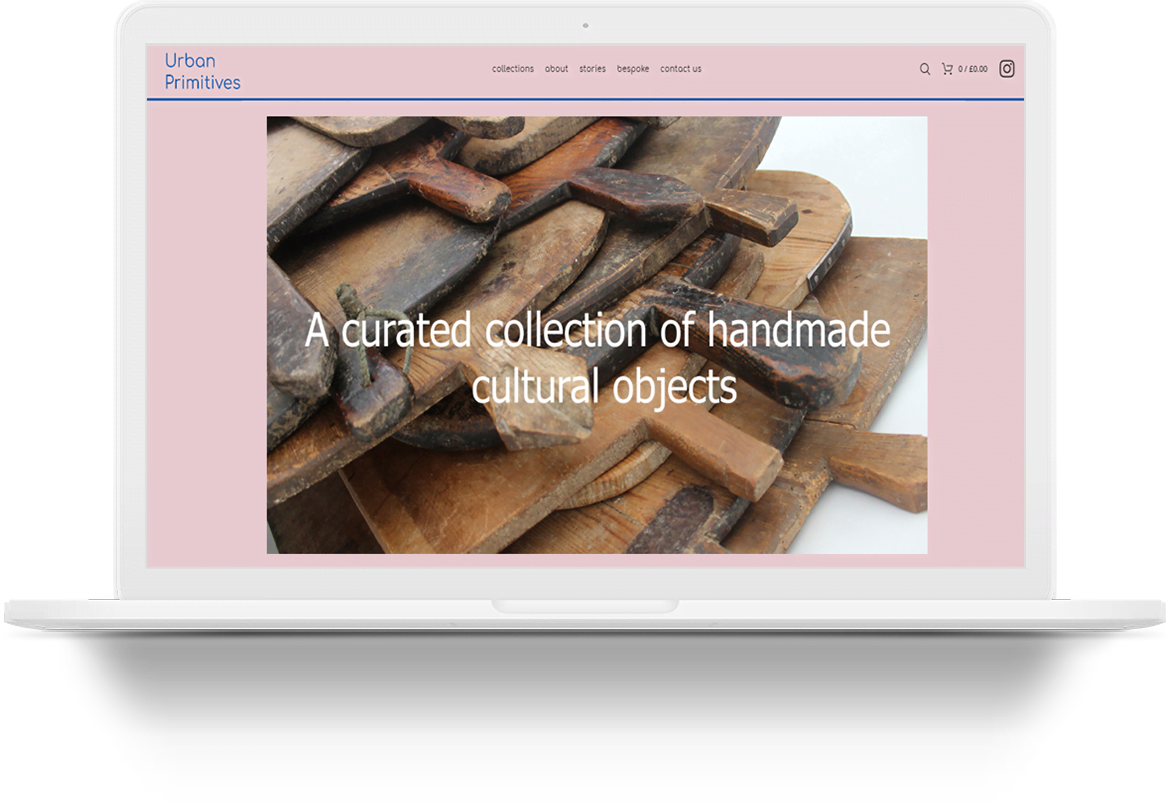This screenshot has width=1170, height=802.
Task: Click the words 'cultural objects' in hero
Action: 604,387
